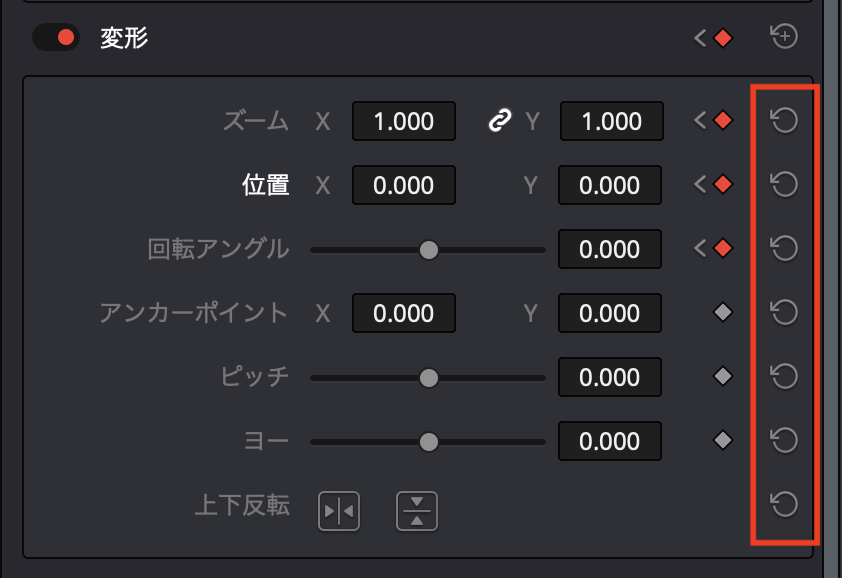Click the horizontal flip button
This screenshot has height=578, width=842.
[x=339, y=511]
